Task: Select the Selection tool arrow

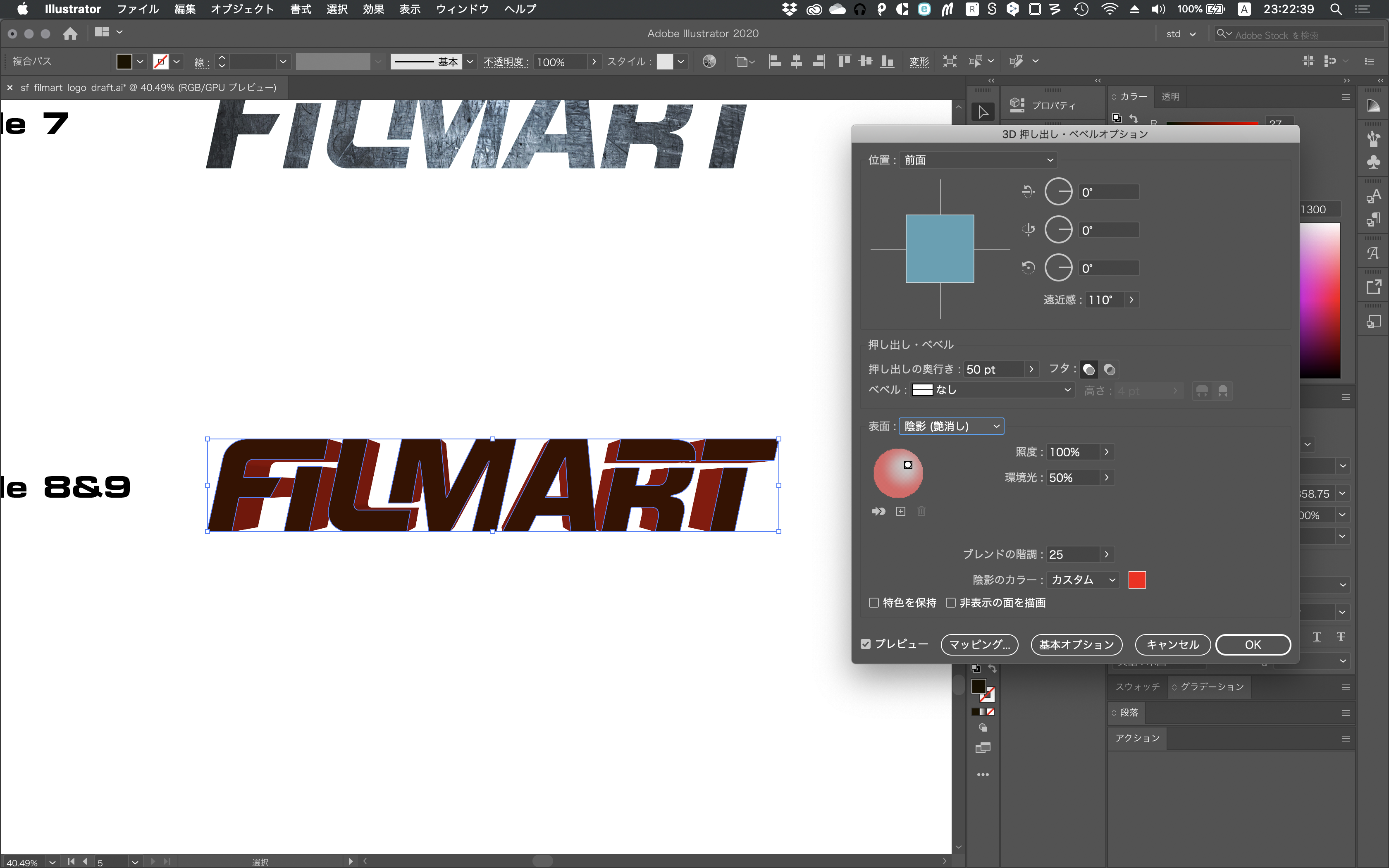Action: tap(983, 111)
